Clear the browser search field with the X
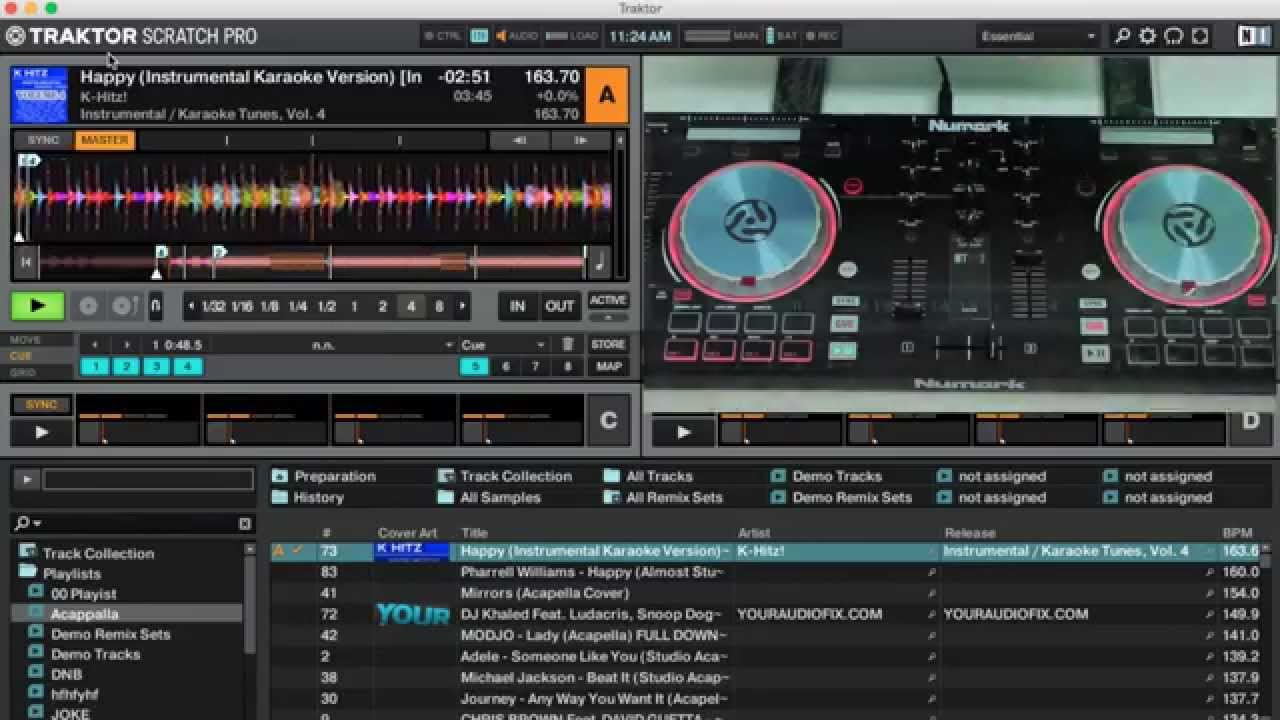 [x=245, y=523]
